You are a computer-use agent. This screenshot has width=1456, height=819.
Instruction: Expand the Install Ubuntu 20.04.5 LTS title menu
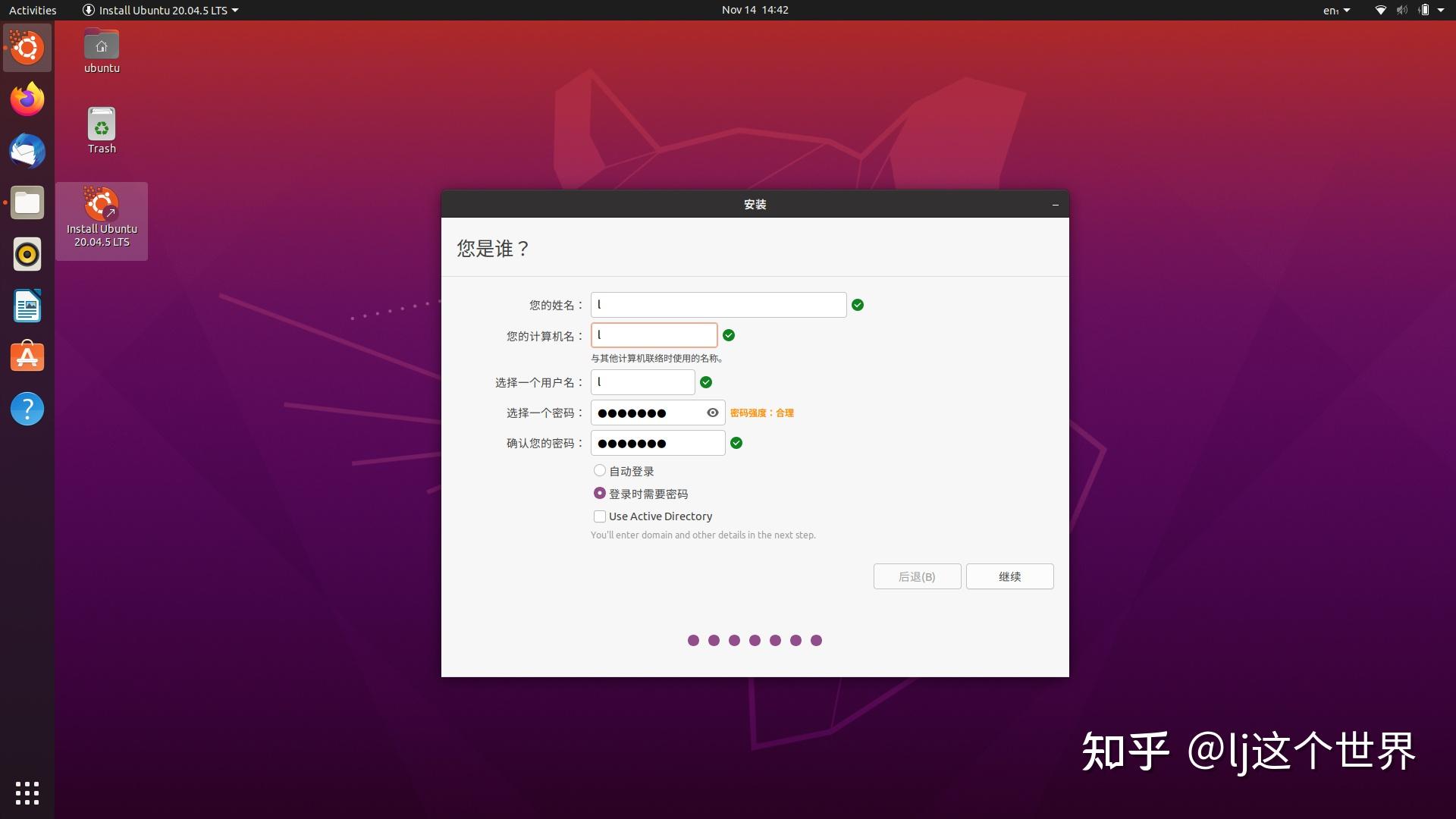(x=160, y=10)
